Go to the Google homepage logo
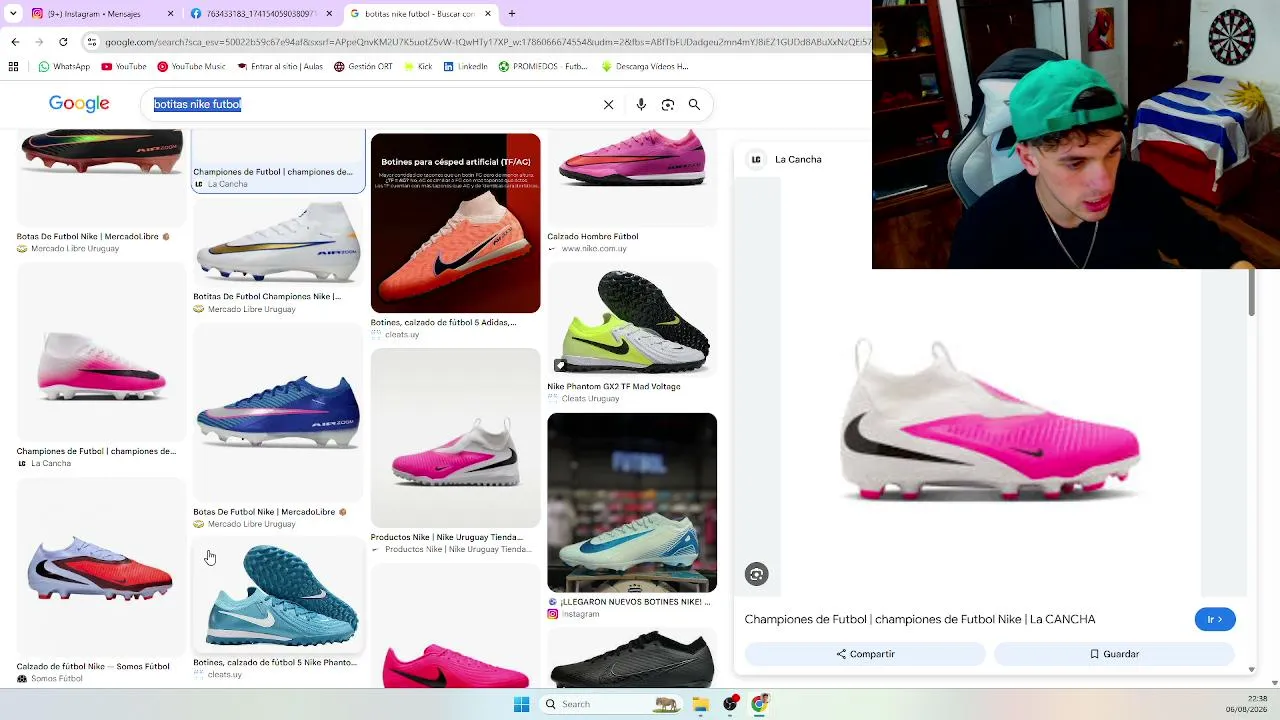 pyautogui.click(x=79, y=104)
